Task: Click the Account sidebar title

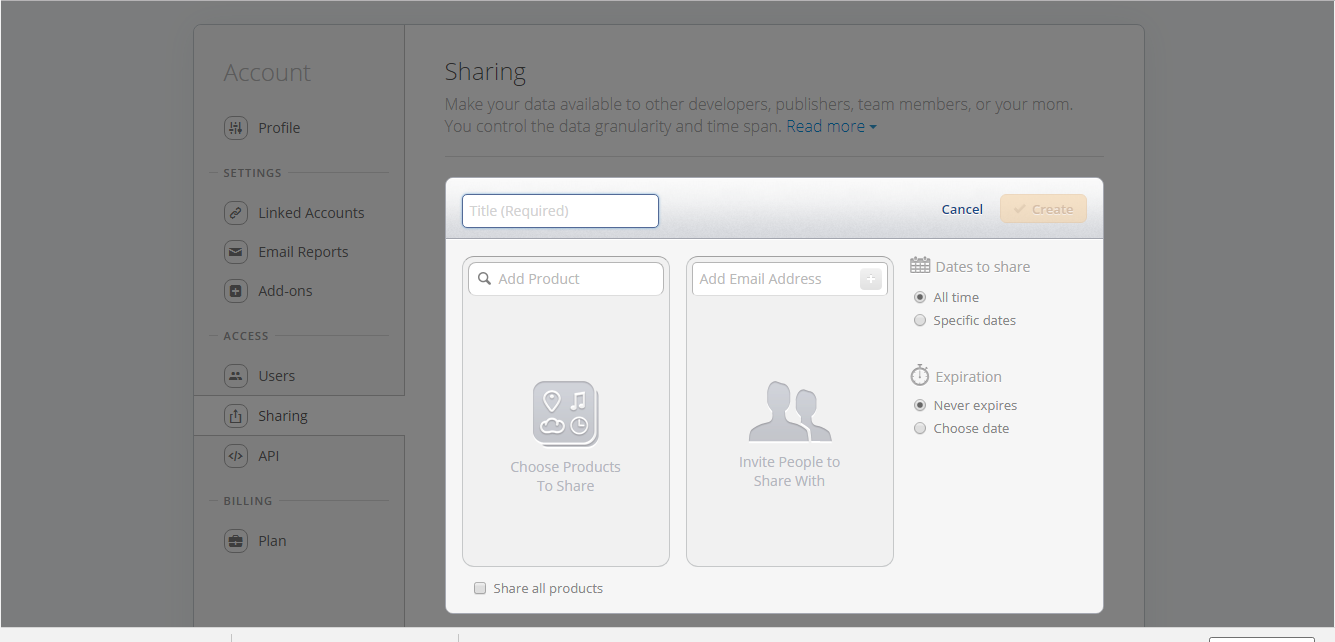Action: pyautogui.click(x=267, y=73)
